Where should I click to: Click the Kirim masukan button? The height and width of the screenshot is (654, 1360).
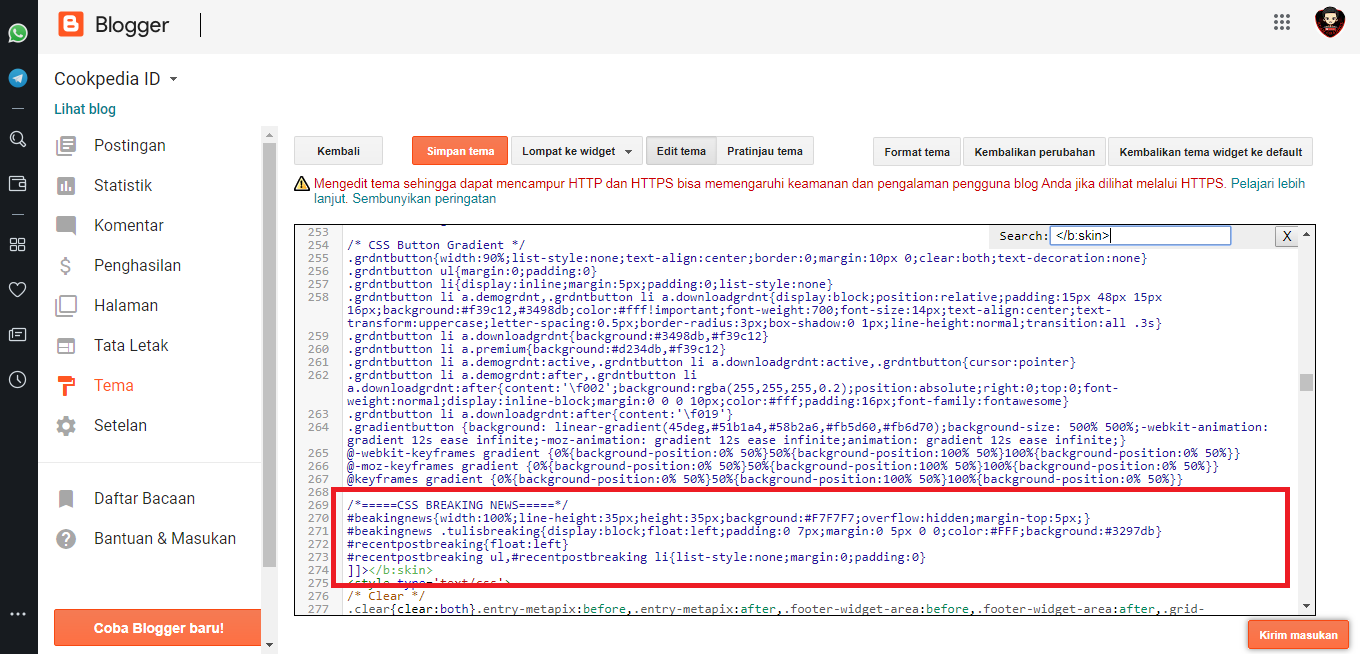(1298, 635)
